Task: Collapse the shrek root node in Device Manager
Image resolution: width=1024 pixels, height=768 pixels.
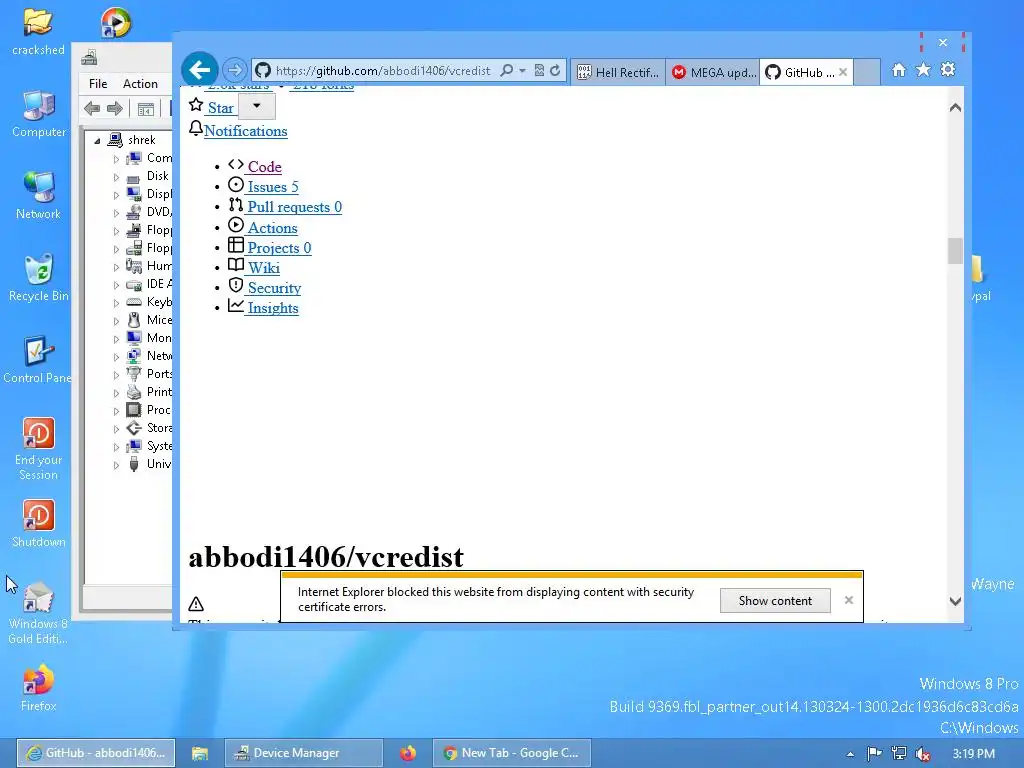Action: (x=97, y=140)
